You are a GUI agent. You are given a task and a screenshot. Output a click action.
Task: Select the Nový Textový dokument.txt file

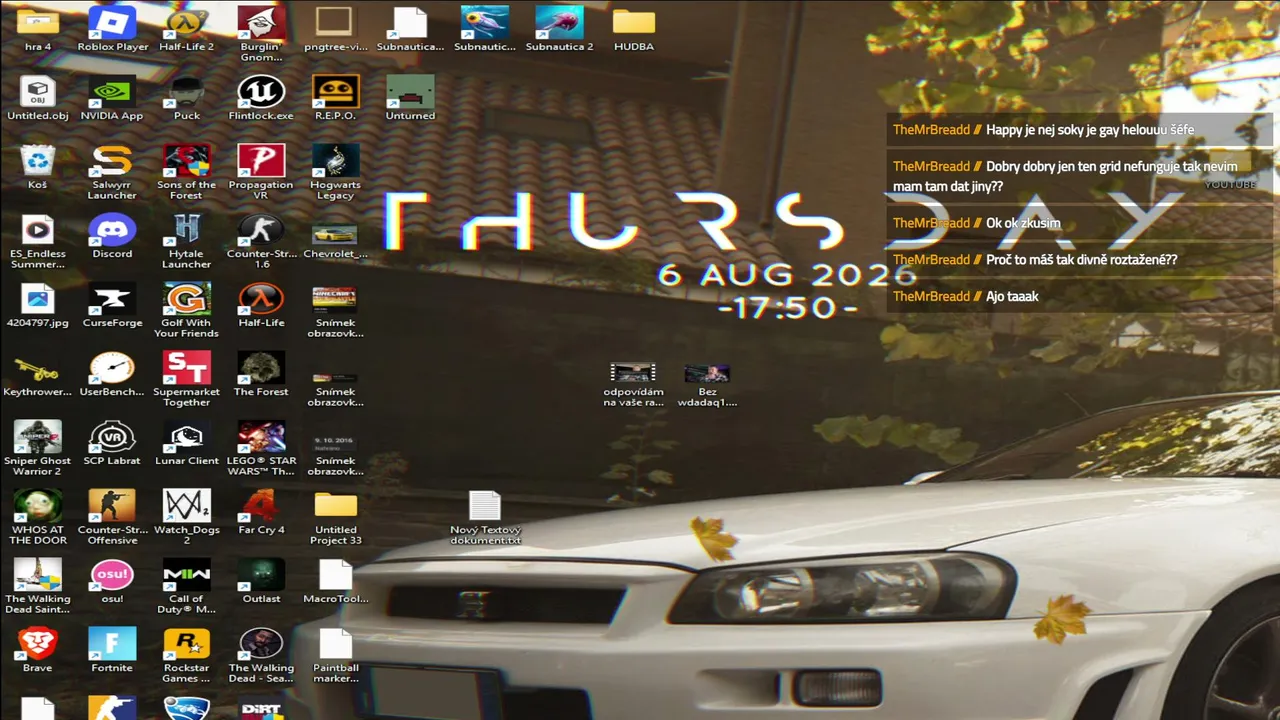(x=485, y=518)
